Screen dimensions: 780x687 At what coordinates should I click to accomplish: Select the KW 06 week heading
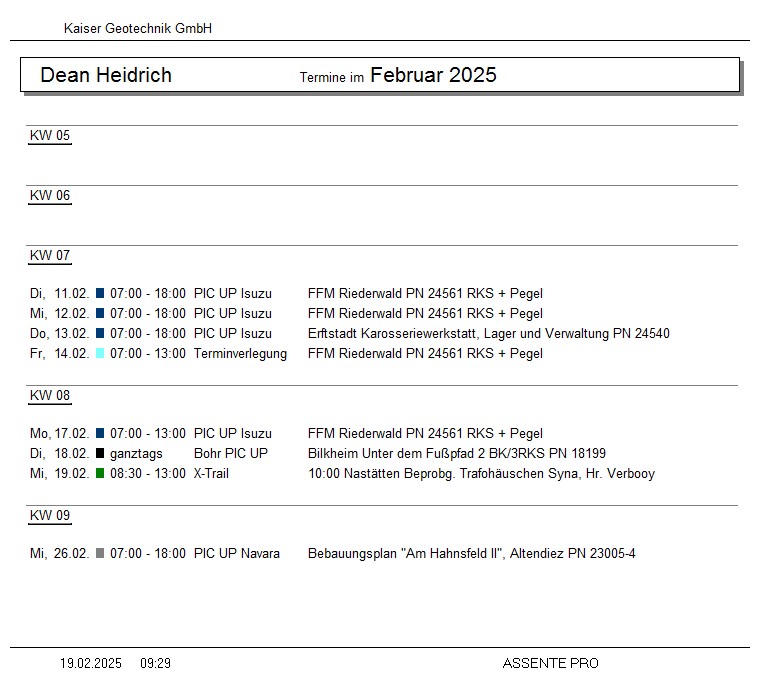[x=50, y=196]
